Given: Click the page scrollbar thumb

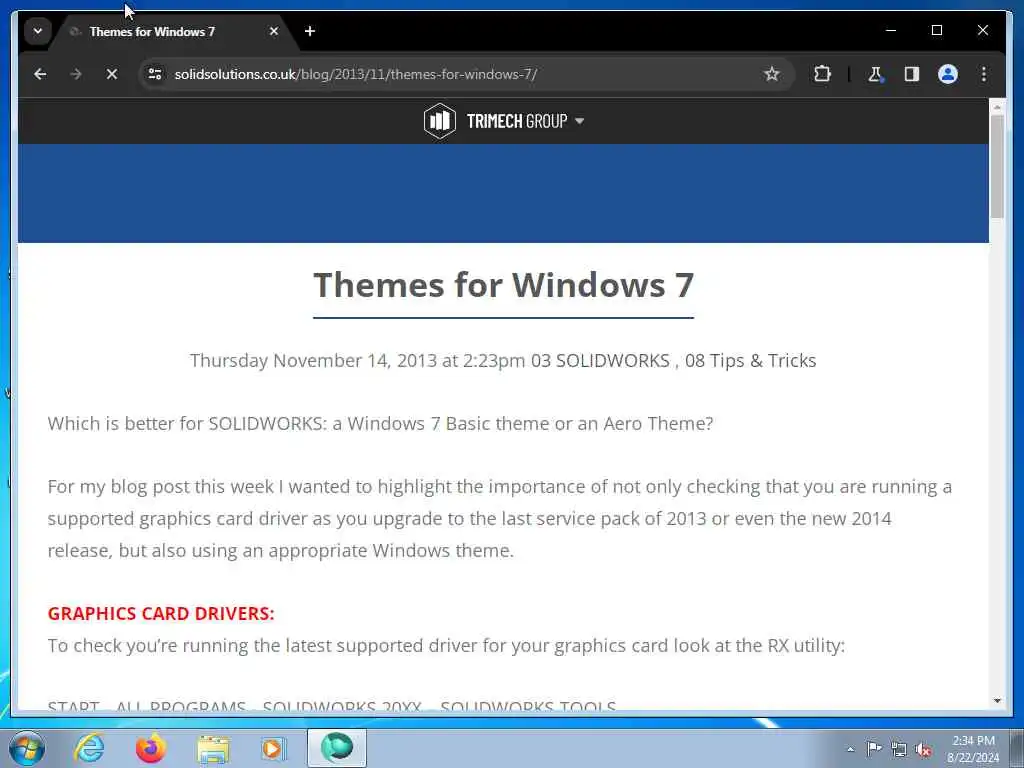Looking at the screenshot, I should click(x=997, y=167).
